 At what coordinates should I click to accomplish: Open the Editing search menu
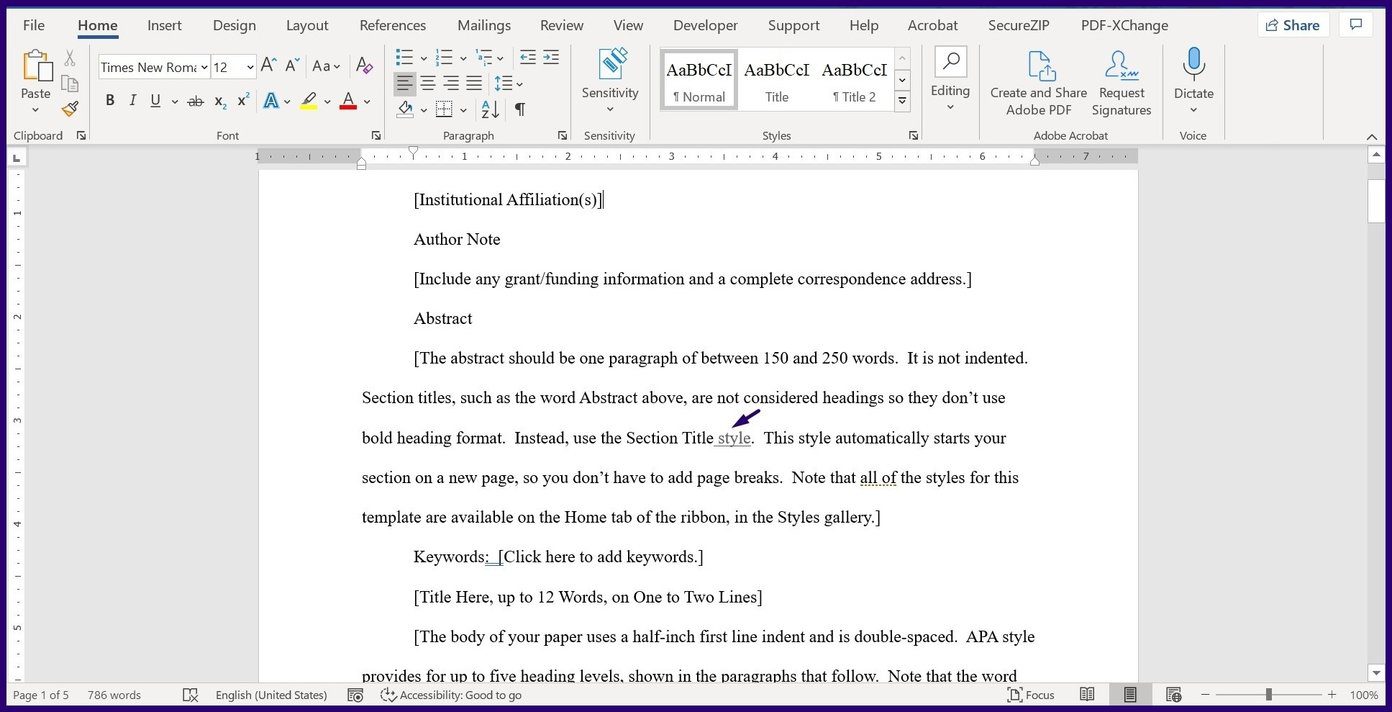point(950,80)
